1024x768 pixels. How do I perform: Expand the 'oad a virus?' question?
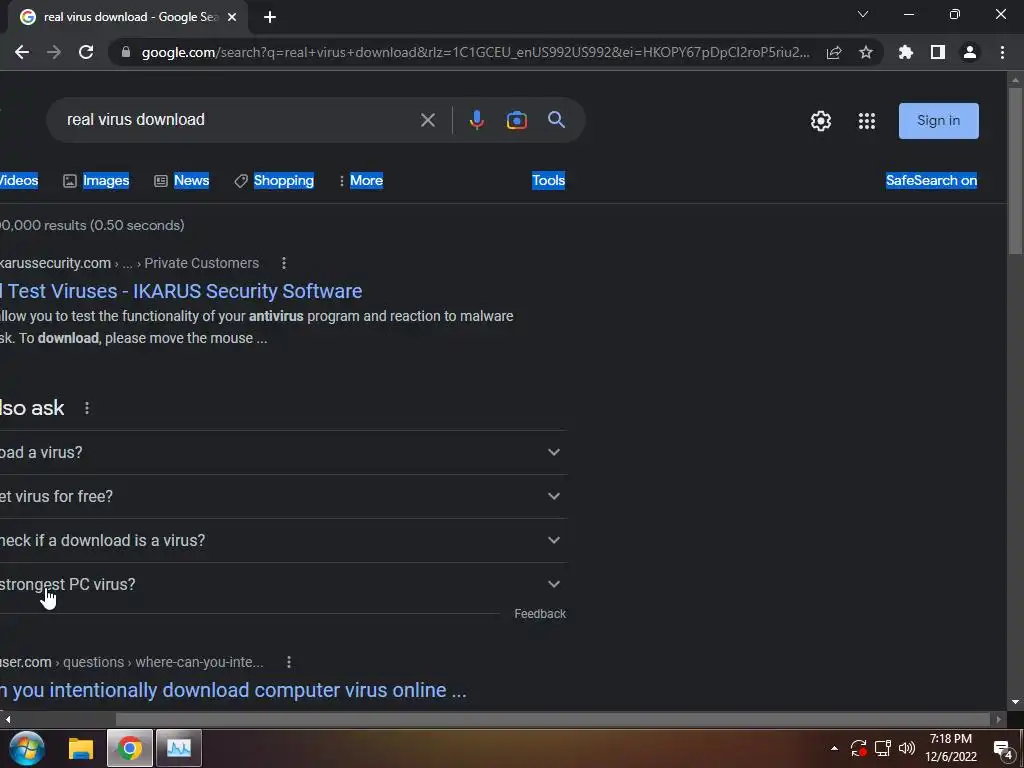(282, 453)
